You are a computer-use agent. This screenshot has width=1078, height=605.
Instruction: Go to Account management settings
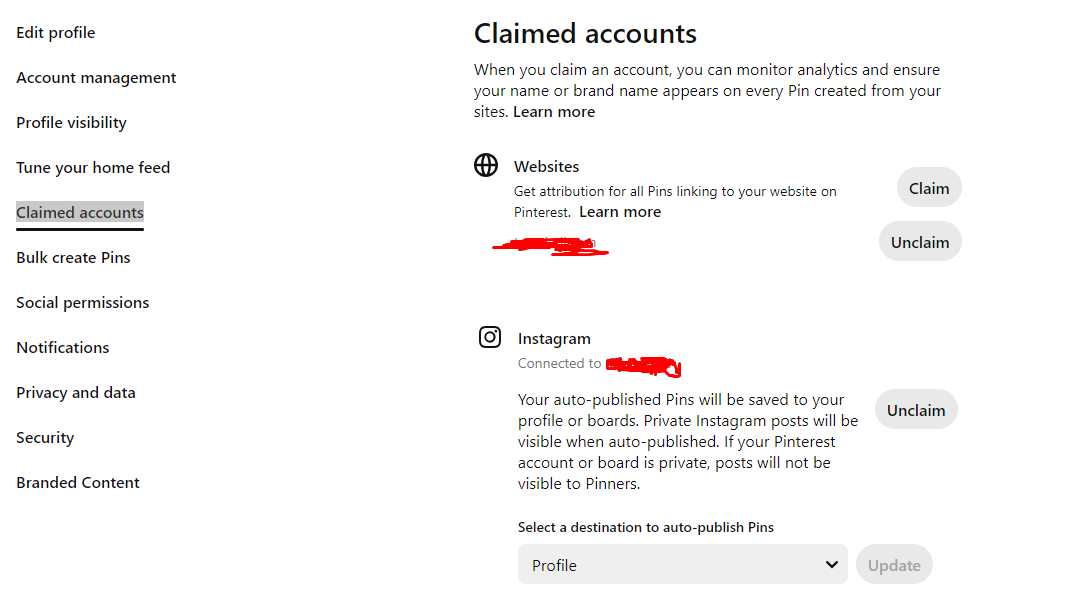96,78
